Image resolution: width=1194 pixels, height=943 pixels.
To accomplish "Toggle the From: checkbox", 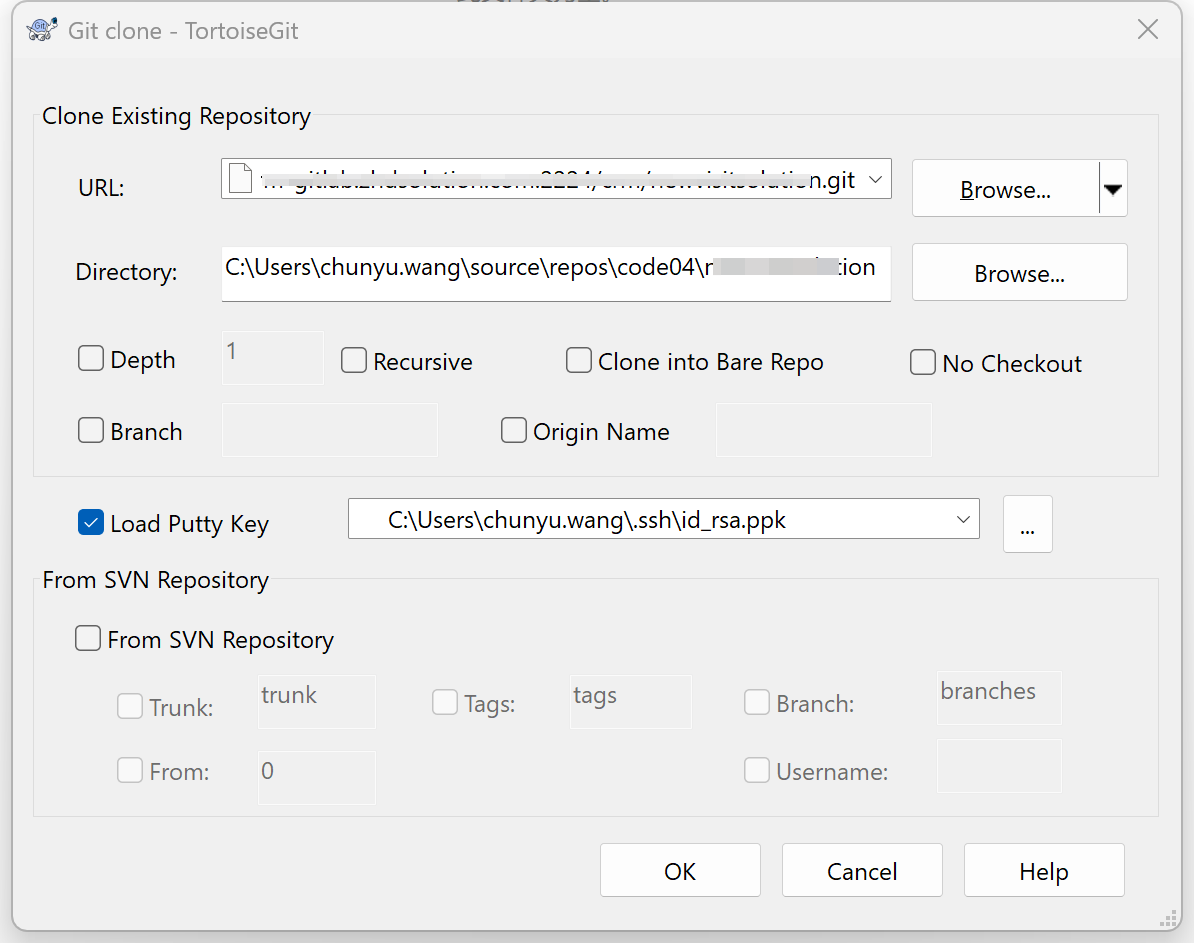I will [x=129, y=770].
